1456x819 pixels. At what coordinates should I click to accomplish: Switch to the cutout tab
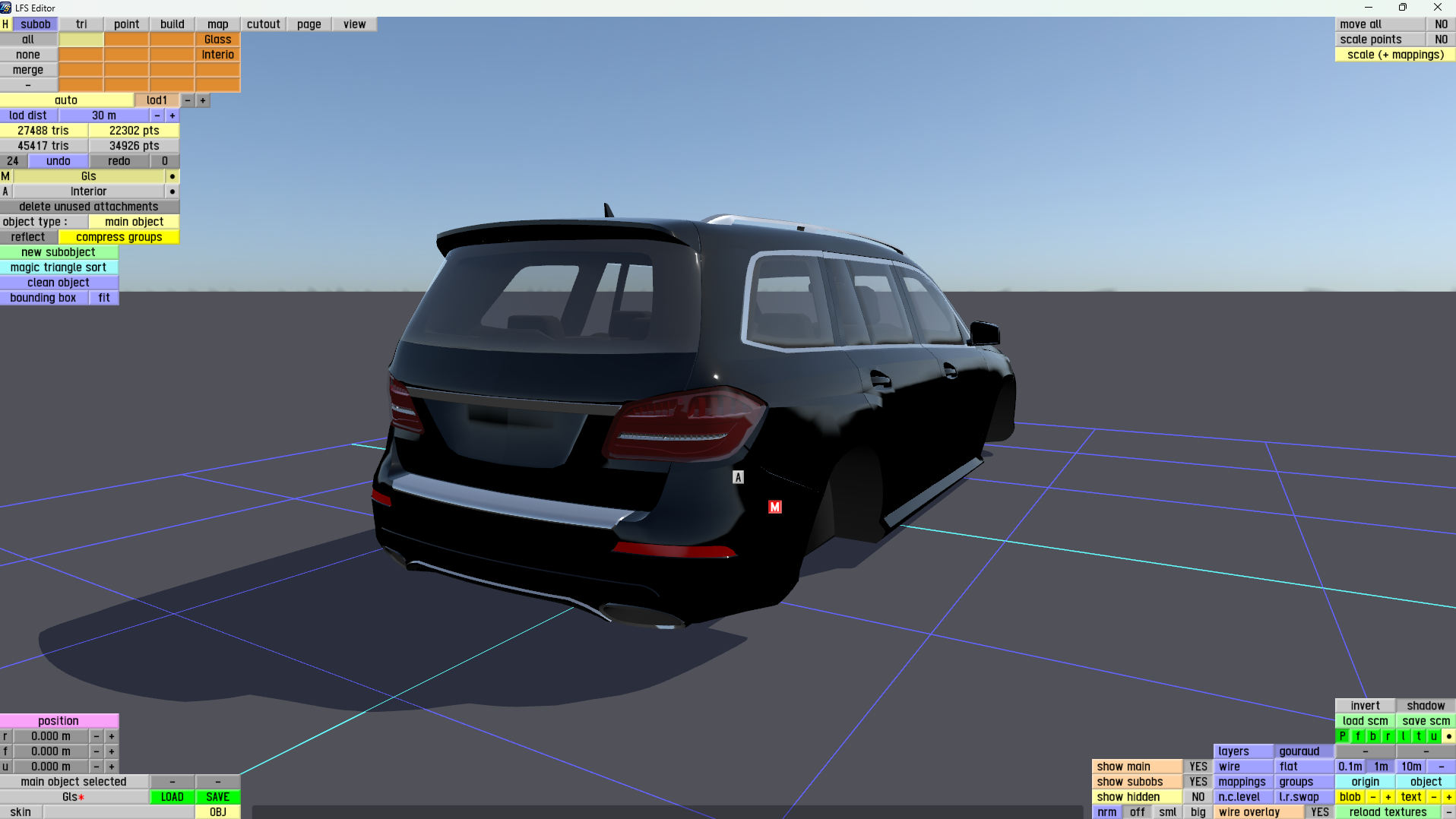pyautogui.click(x=264, y=24)
